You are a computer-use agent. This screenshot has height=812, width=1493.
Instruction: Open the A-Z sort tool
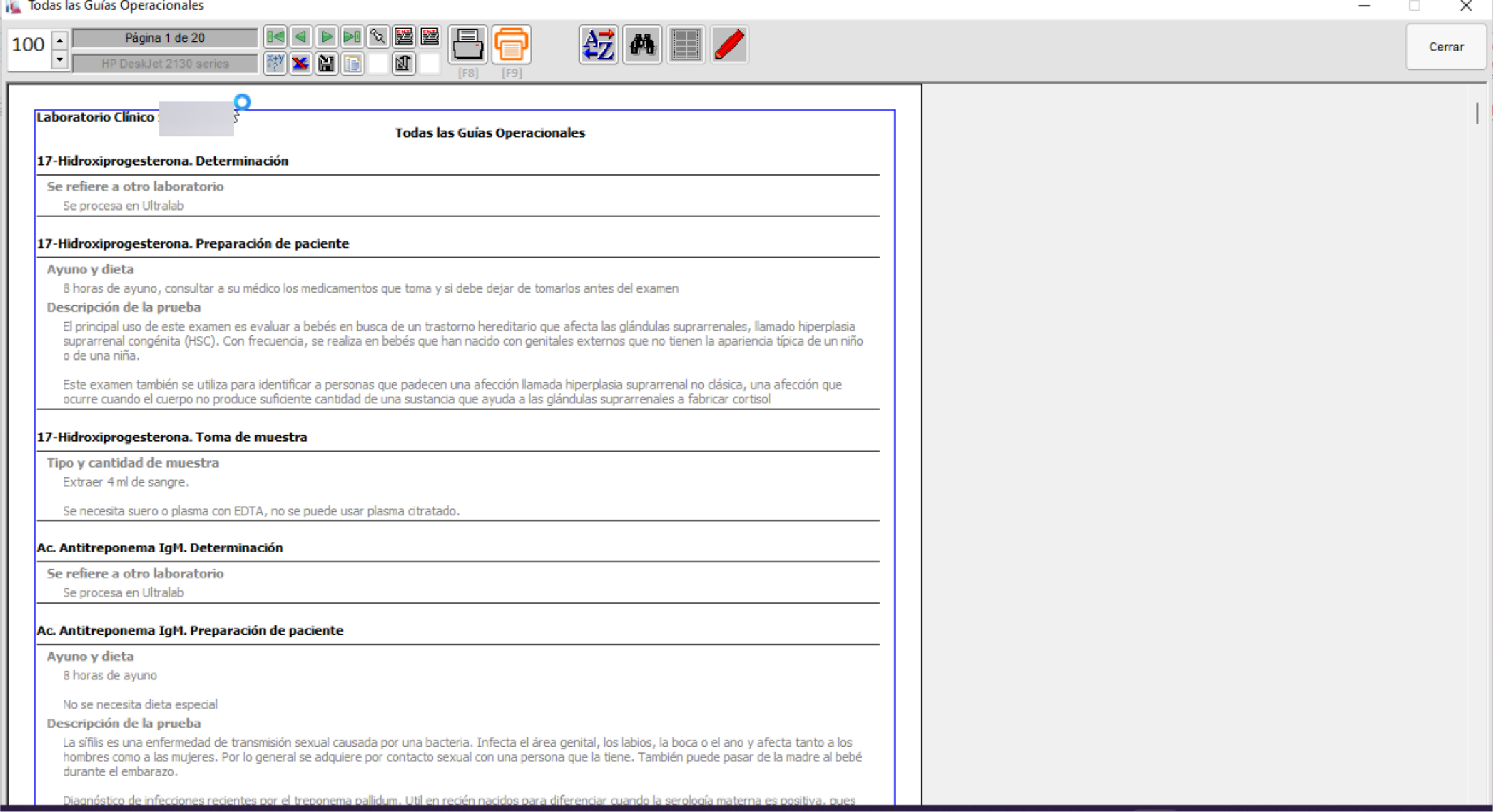[x=598, y=45]
